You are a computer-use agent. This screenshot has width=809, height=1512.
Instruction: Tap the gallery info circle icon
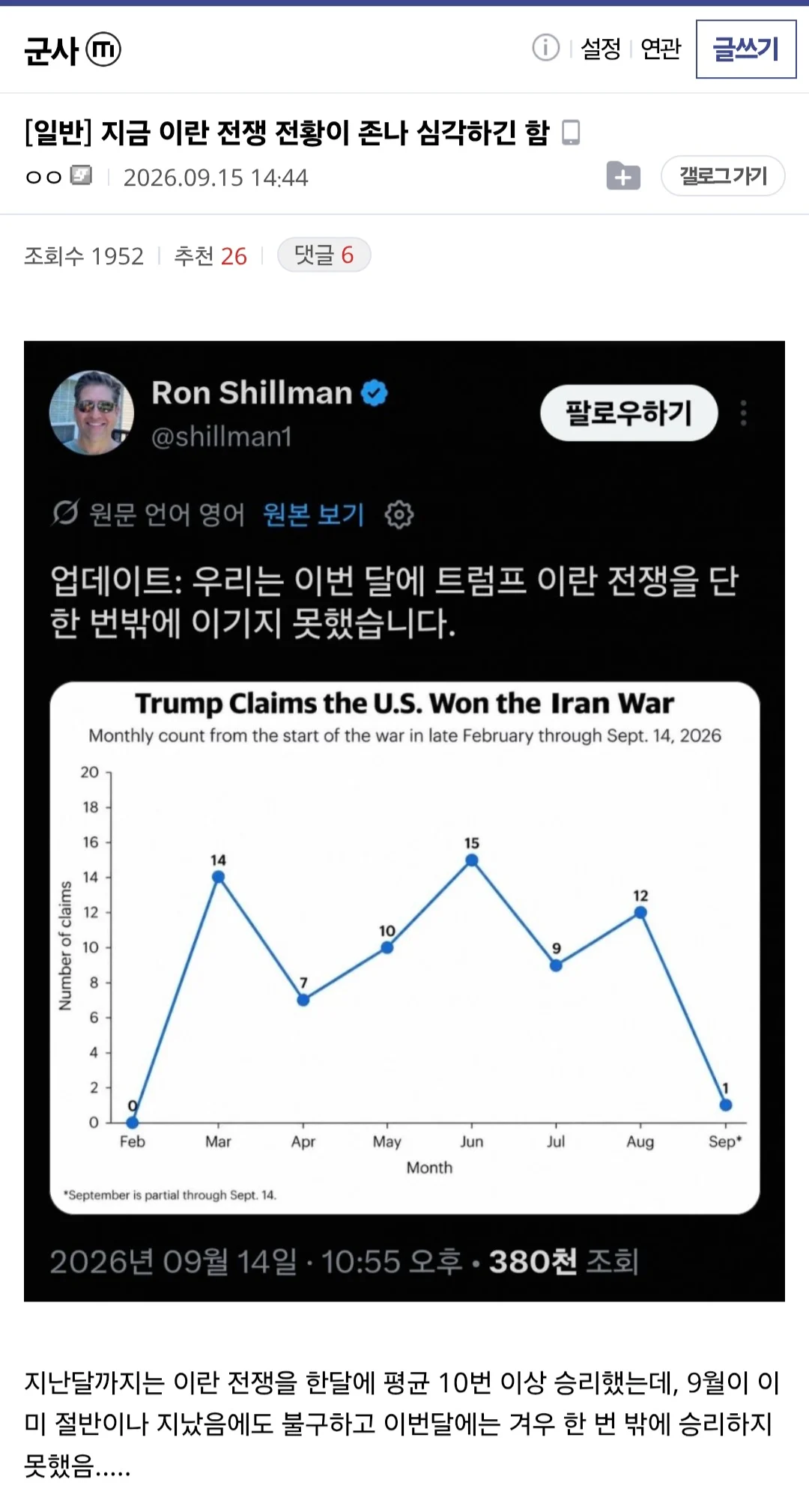[545, 48]
